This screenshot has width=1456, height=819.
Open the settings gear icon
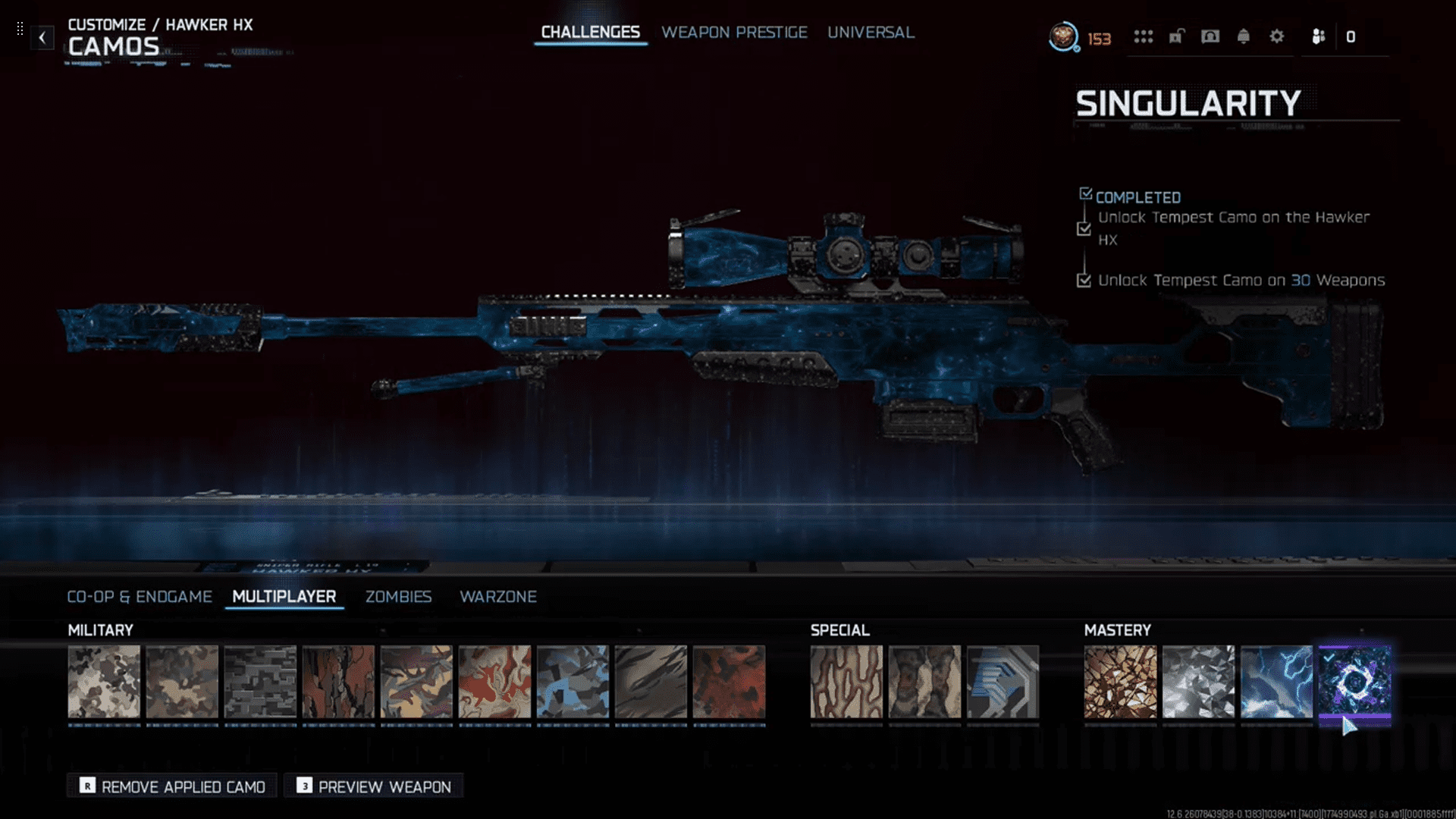(1277, 36)
